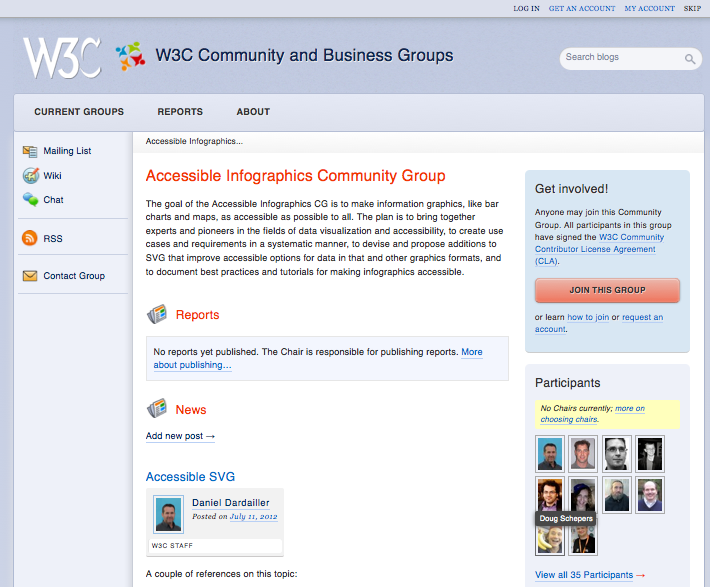The height and width of the screenshot is (587, 710).
Task: Select the About navigation item
Action: (253, 112)
